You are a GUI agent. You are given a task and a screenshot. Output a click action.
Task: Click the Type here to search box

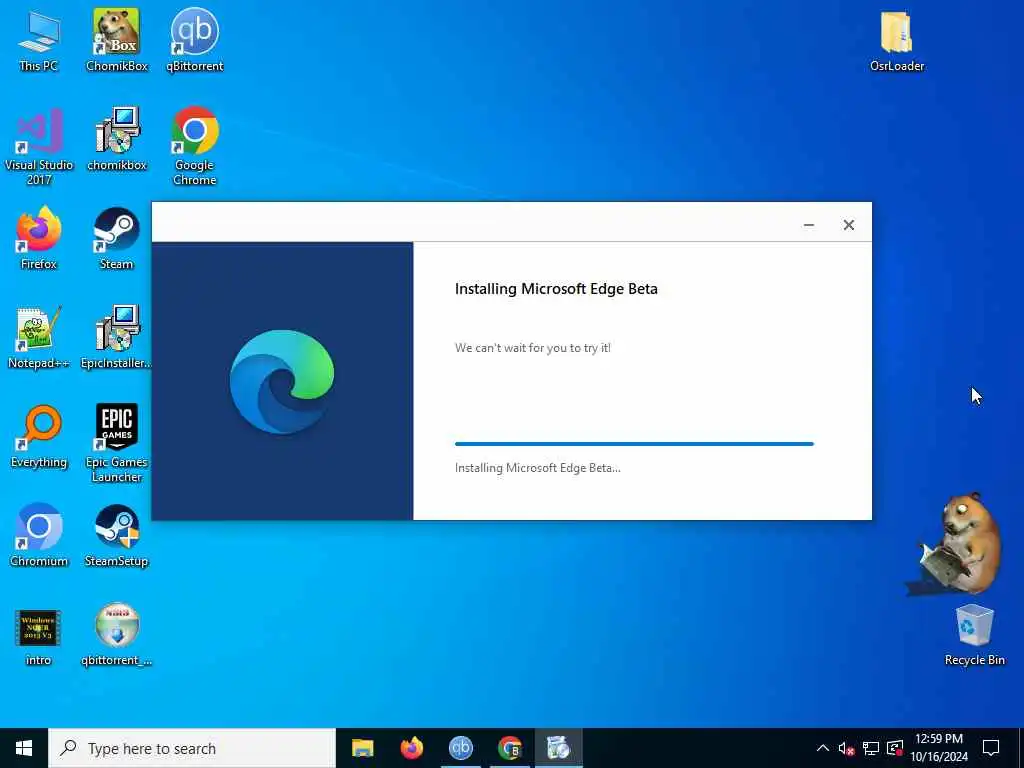pos(192,748)
